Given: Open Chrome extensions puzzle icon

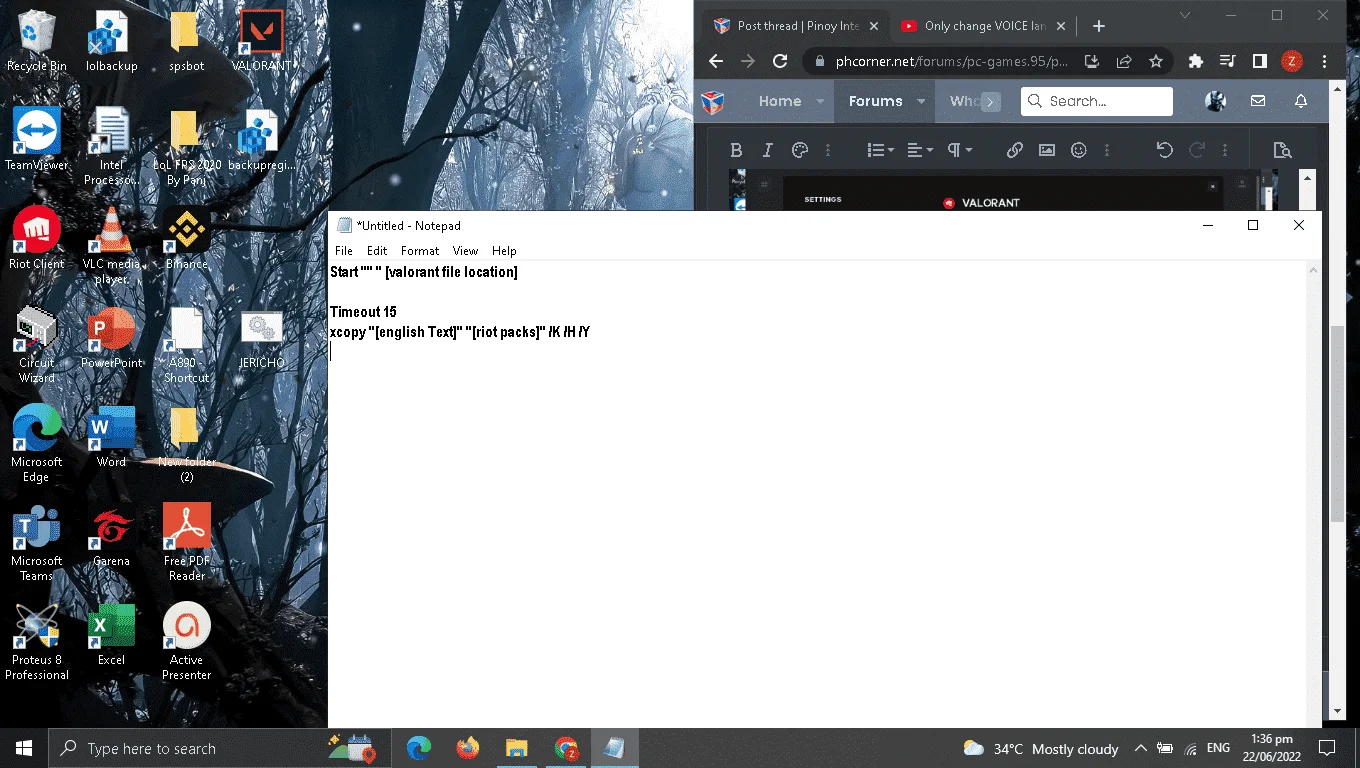Looking at the screenshot, I should click(x=1196, y=61).
